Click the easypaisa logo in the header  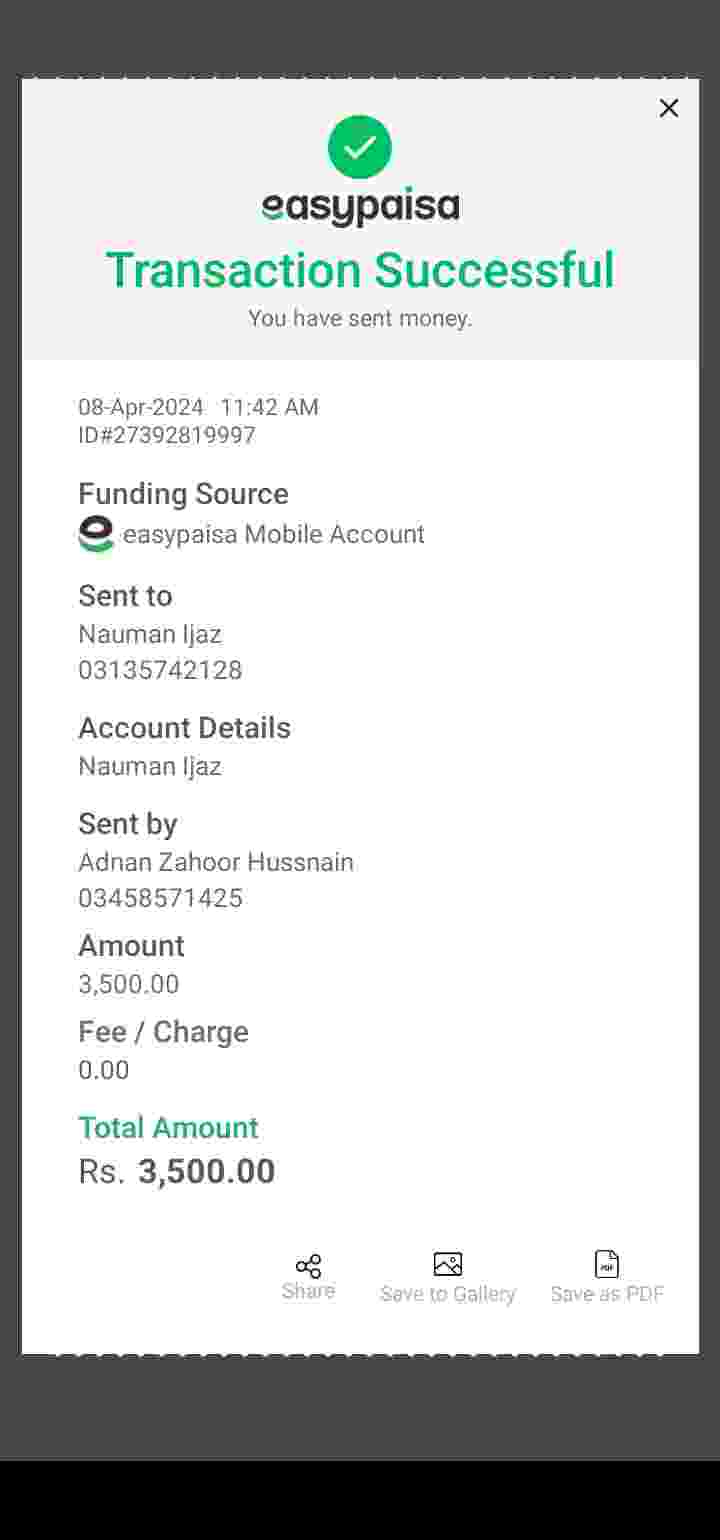360,207
